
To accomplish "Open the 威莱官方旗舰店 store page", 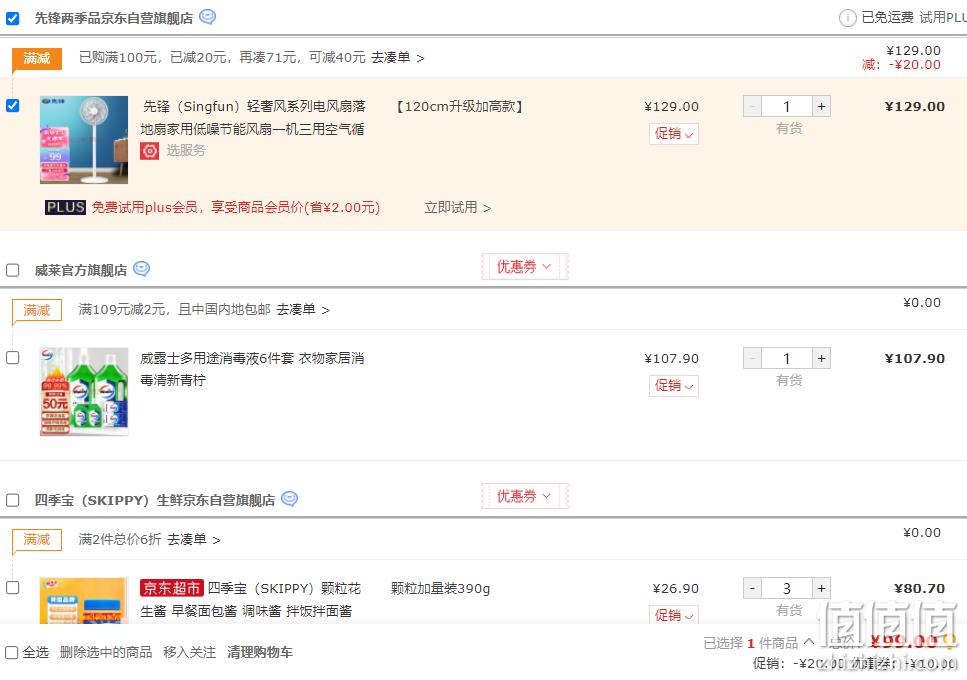I will point(81,270).
